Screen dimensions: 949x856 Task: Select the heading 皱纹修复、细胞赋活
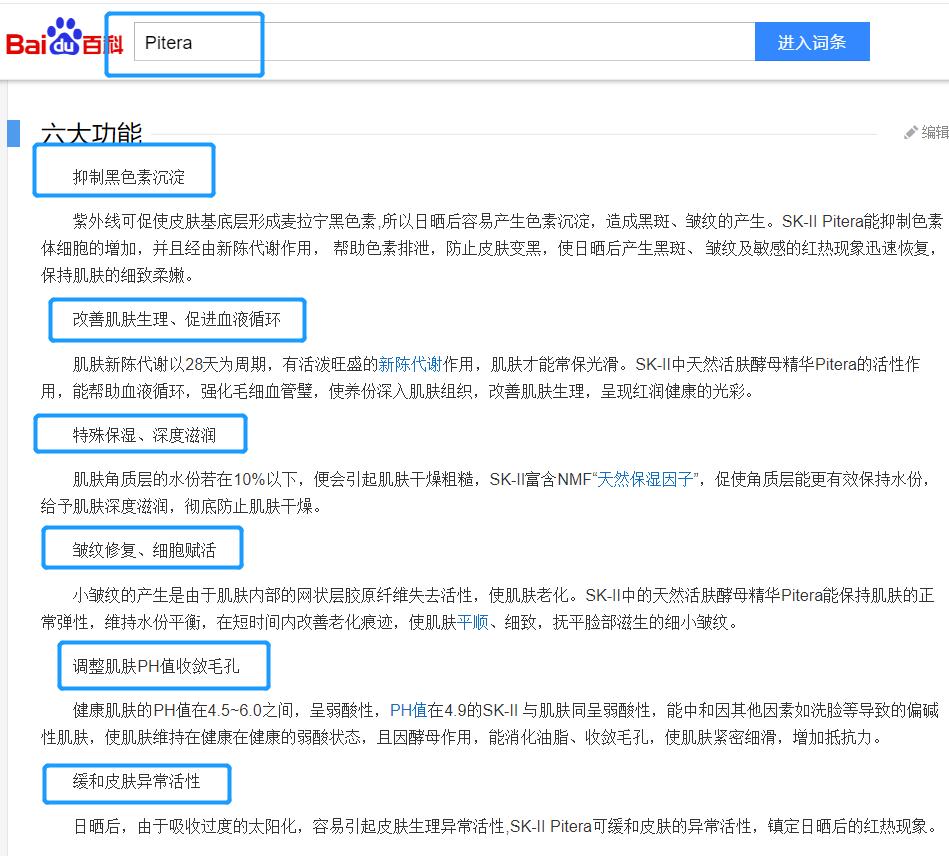click(x=142, y=547)
